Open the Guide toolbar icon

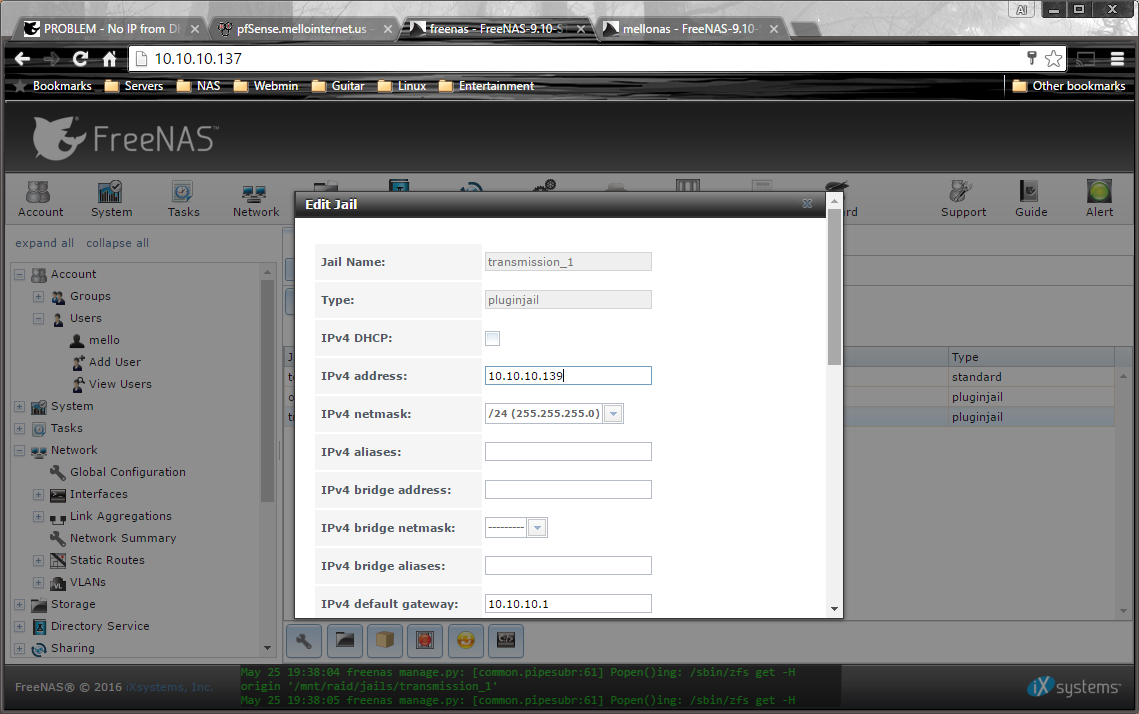(x=1031, y=199)
